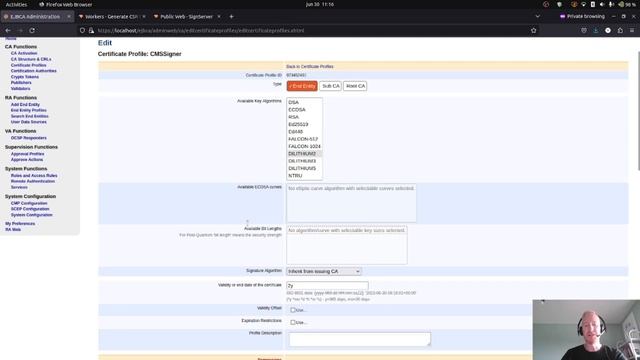Open the Pocket icon in the Firefox toolbar

(584, 31)
